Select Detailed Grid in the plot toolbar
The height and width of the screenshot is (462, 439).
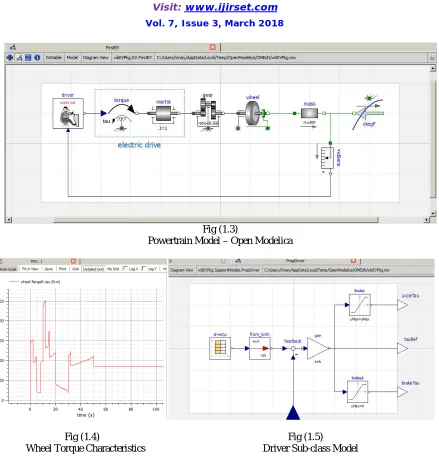pyautogui.click(x=93, y=269)
